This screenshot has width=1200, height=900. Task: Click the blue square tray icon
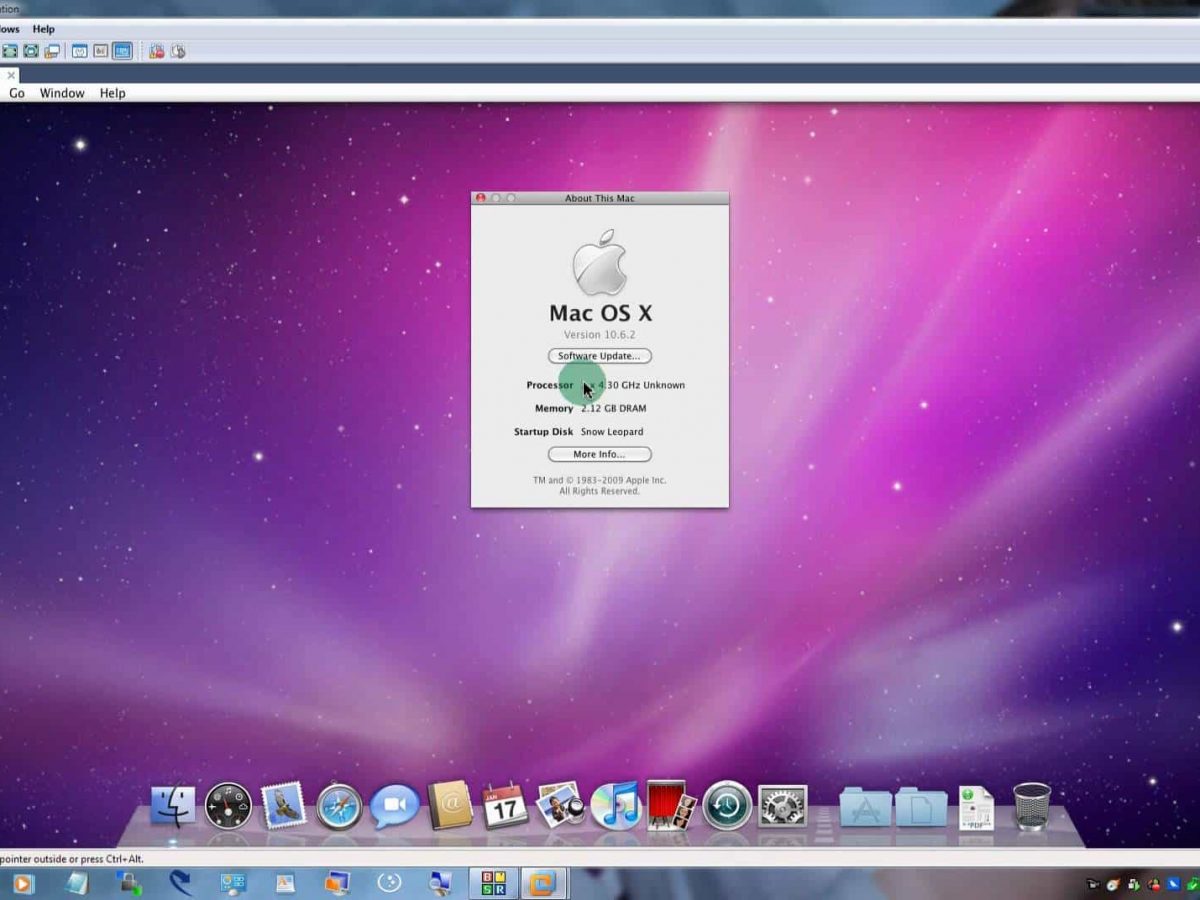click(1174, 885)
